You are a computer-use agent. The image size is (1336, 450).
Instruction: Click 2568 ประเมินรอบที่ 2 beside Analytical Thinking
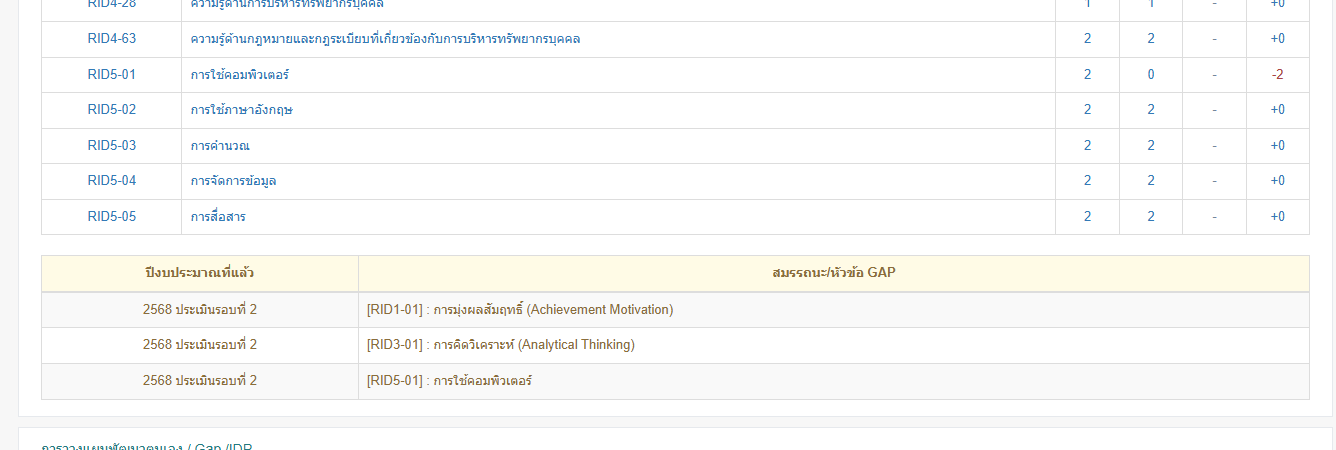pyautogui.click(x=200, y=345)
